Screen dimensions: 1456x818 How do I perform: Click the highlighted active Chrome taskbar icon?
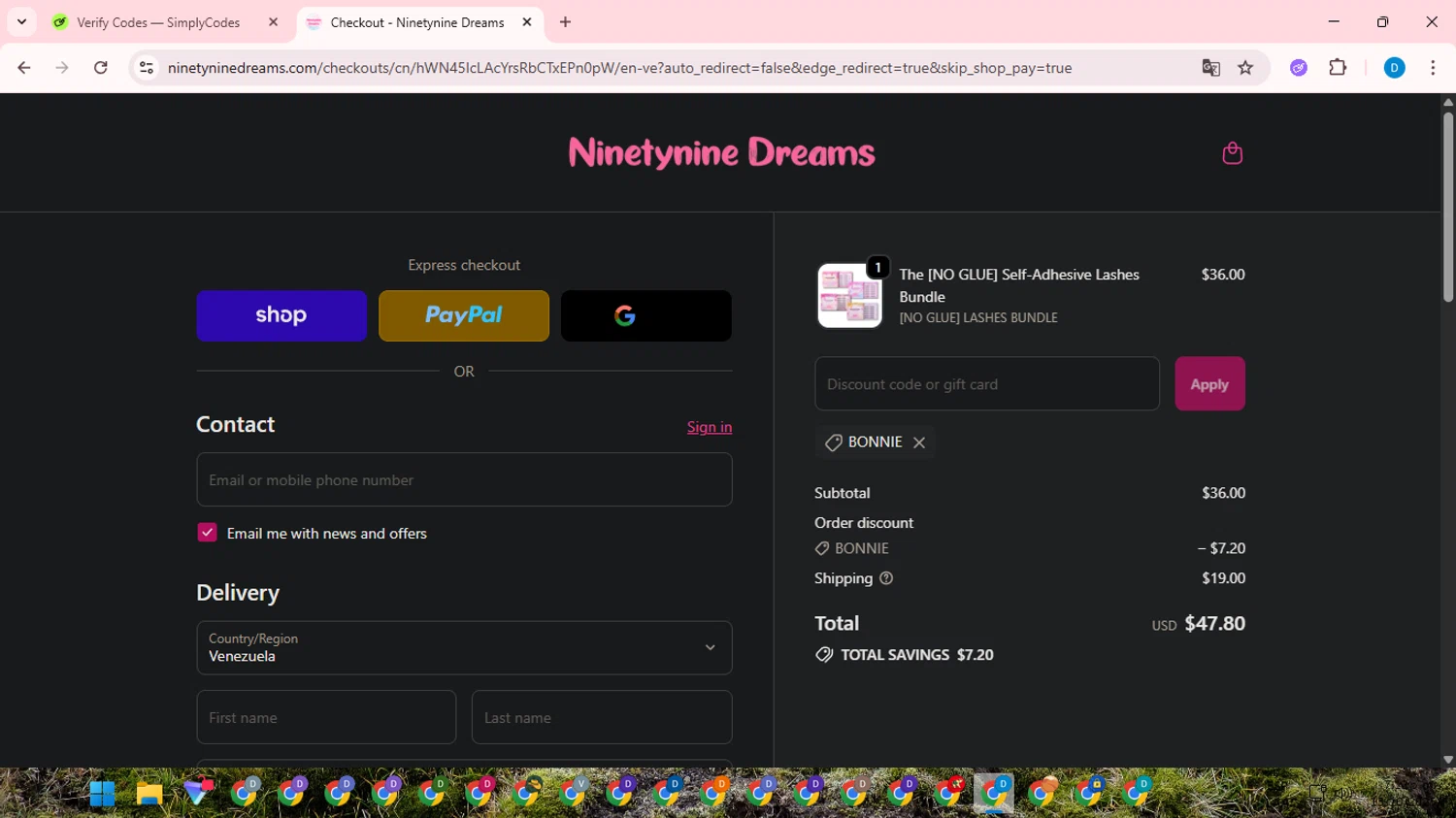[x=994, y=794]
